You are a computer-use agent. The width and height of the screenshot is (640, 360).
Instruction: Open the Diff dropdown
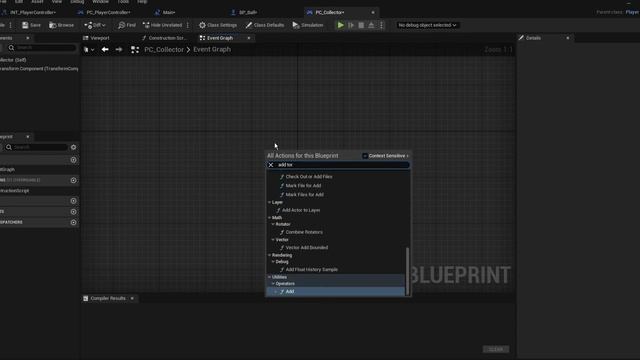[x=95, y=25]
